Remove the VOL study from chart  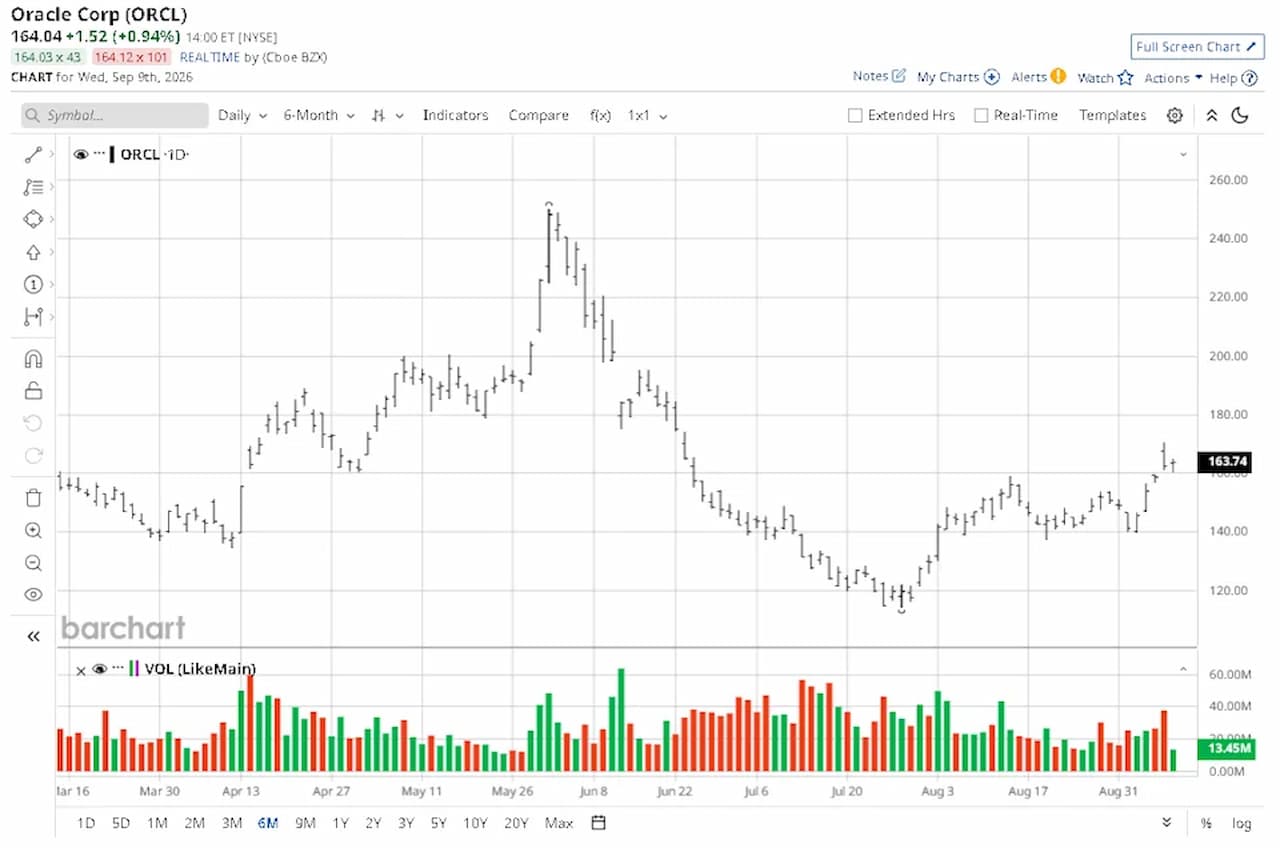pyautogui.click(x=81, y=670)
